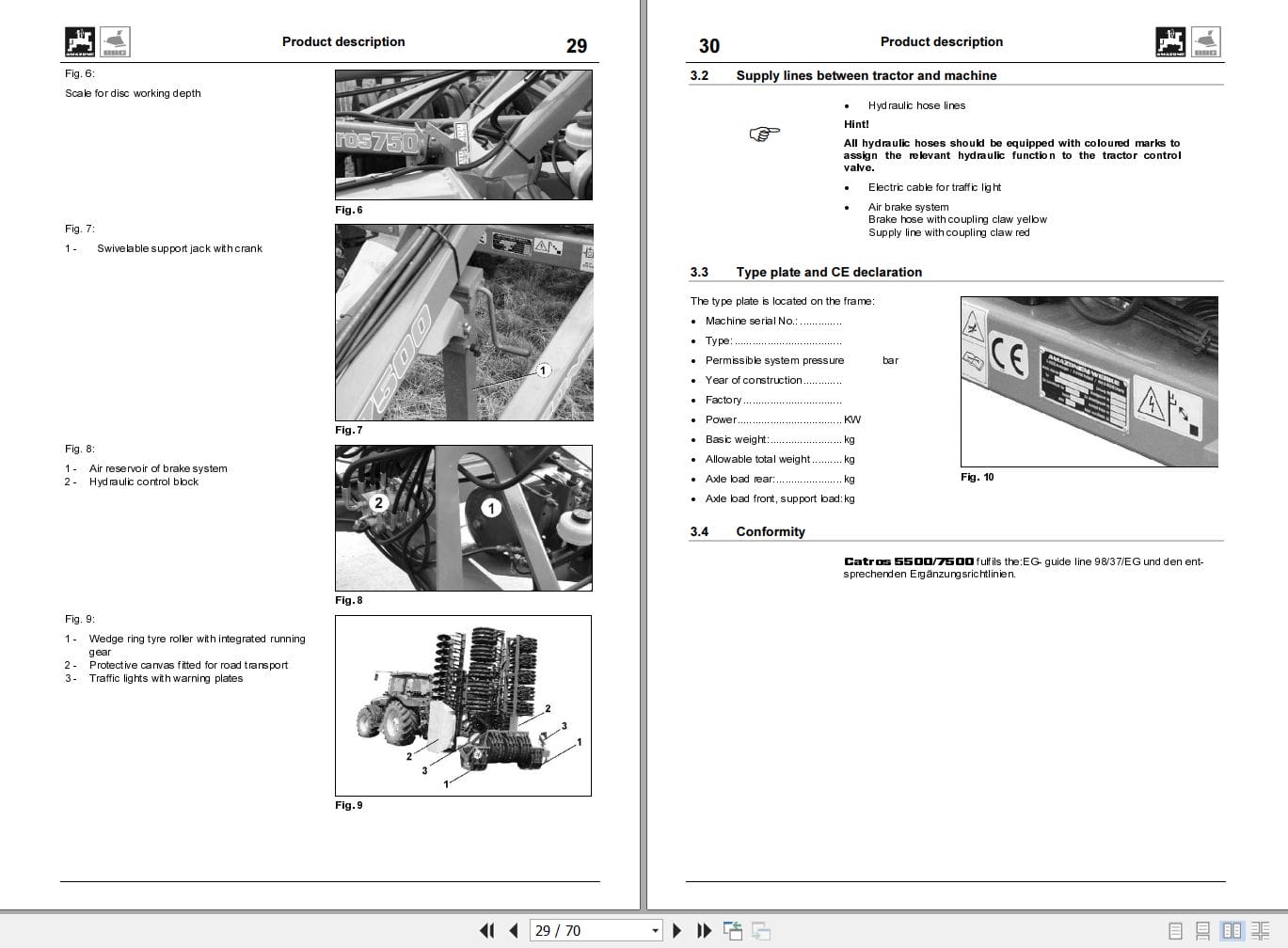The width and height of the screenshot is (1288, 948).
Task: Go to the previous page
Action: coord(513,930)
